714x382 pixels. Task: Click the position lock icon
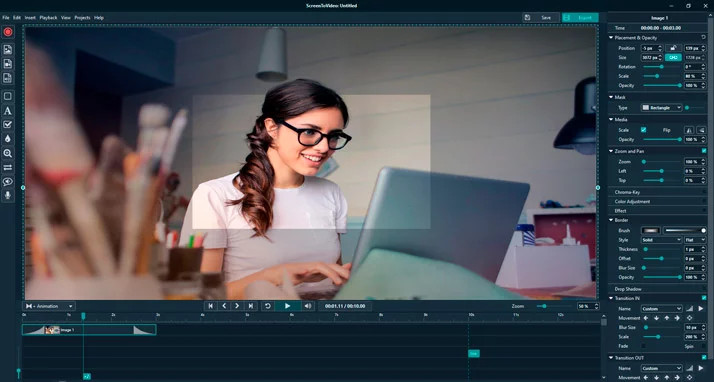pos(673,48)
